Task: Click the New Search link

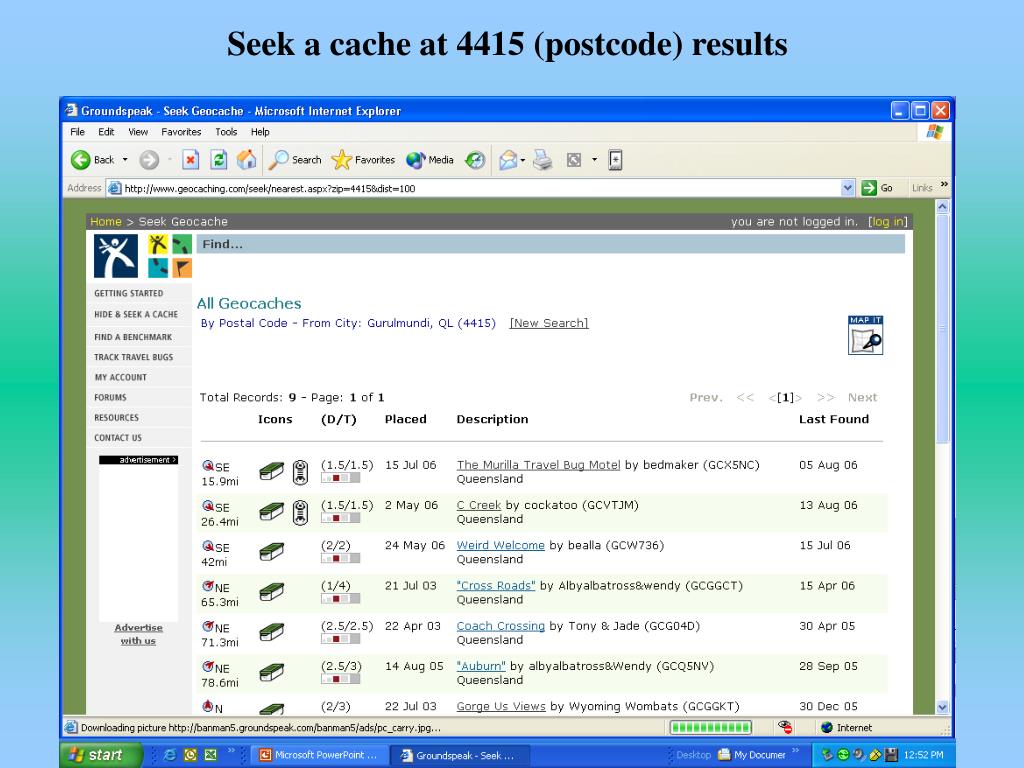Action: tap(549, 323)
